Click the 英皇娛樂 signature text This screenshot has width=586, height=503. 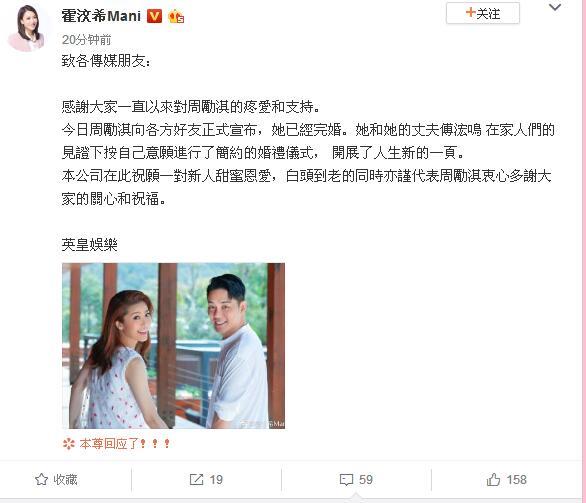pyautogui.click(x=90, y=245)
